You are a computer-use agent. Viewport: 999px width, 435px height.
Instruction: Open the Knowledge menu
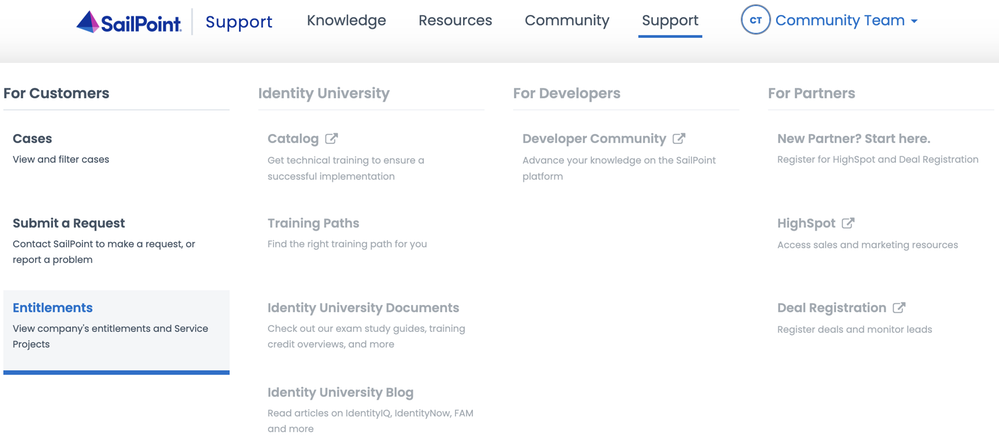tap(346, 20)
